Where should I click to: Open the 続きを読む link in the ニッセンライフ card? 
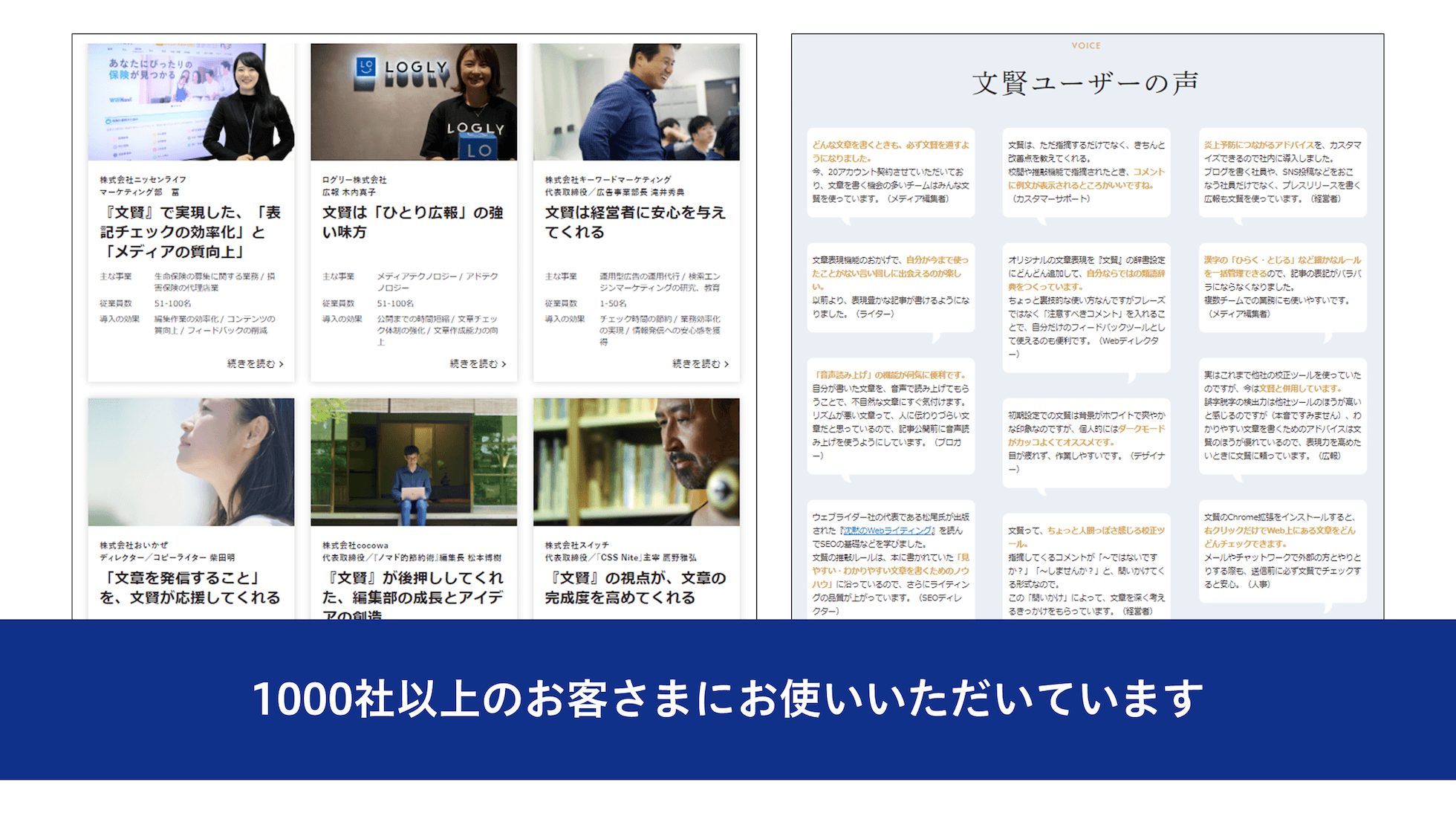[255, 364]
